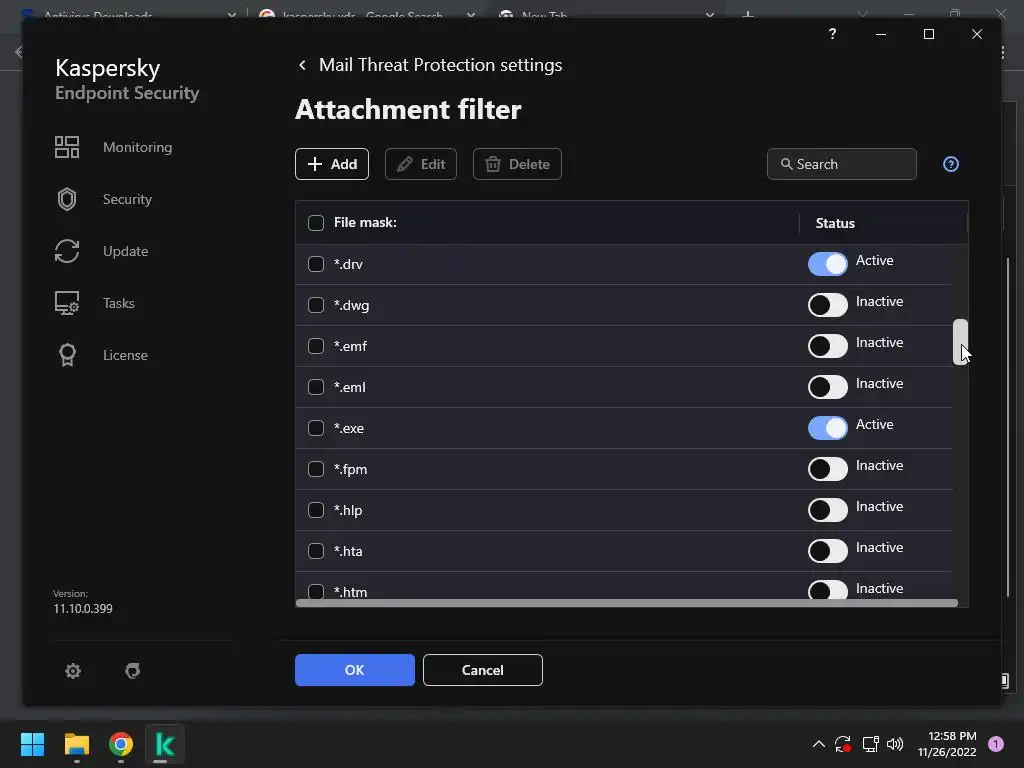
Task: Open the Windows Start menu
Action: click(32, 744)
